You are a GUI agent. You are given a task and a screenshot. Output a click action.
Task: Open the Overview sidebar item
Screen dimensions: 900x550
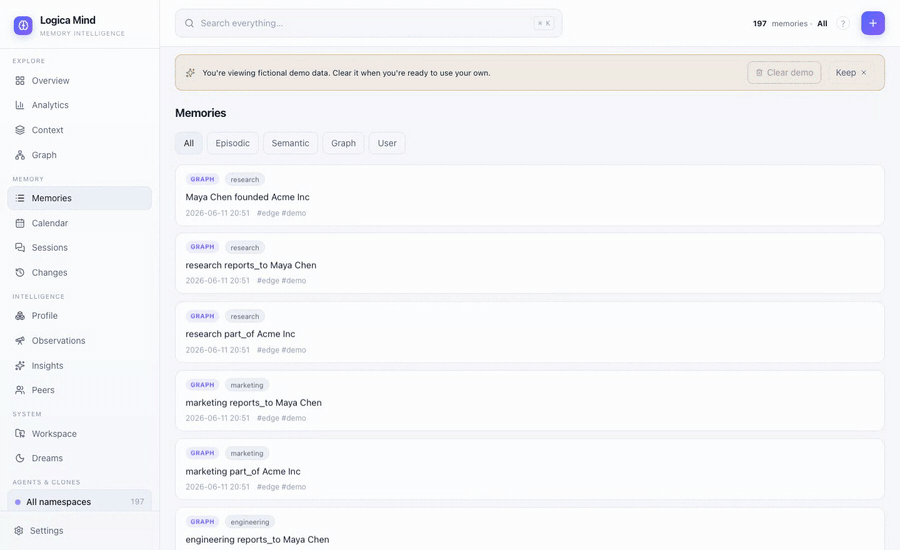(80, 81)
